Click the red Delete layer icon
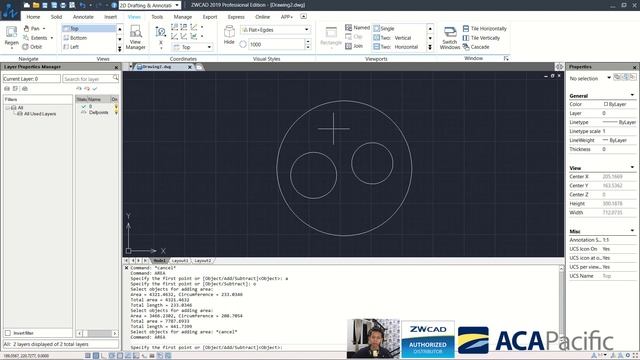Screen dimensions: 640x360 (x=87, y=89)
